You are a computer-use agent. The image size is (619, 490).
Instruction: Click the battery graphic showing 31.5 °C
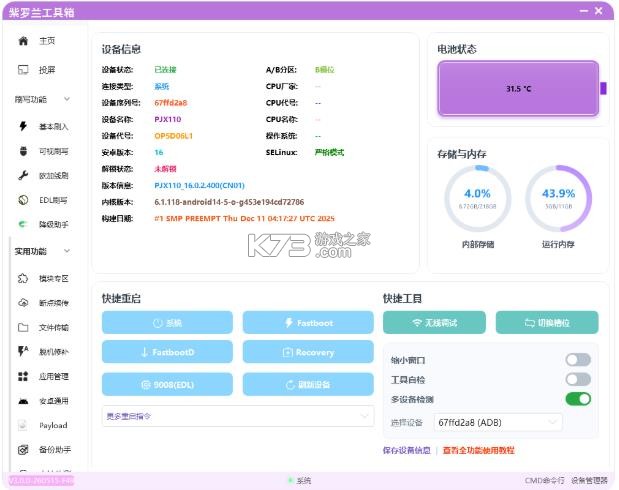click(518, 88)
